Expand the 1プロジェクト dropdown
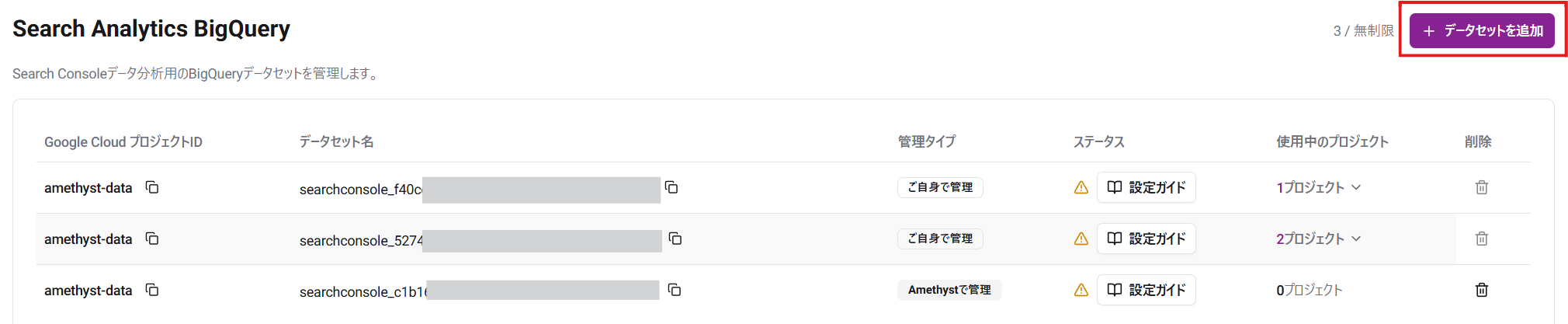The image size is (1568, 324). [x=1318, y=187]
